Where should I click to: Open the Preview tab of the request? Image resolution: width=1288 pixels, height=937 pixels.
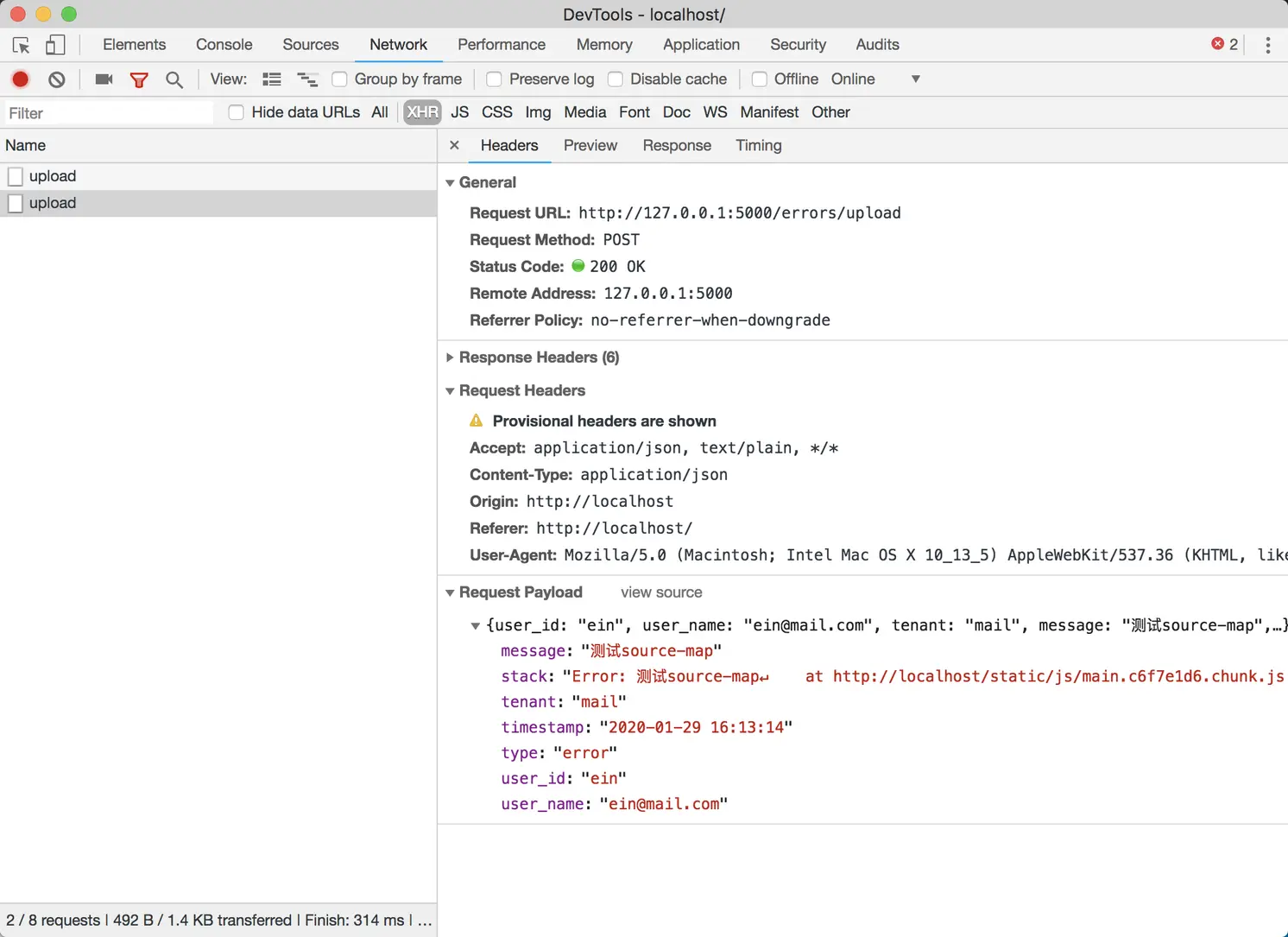(x=590, y=146)
